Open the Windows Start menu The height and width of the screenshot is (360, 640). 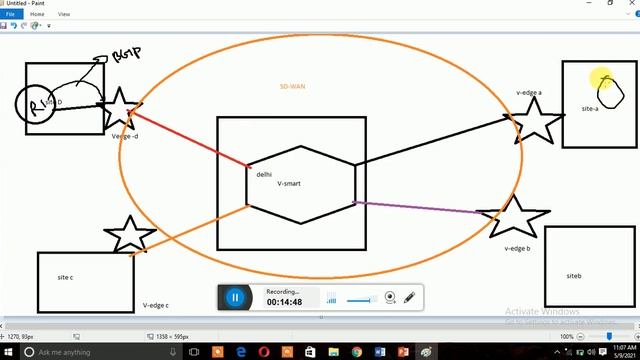(7, 352)
